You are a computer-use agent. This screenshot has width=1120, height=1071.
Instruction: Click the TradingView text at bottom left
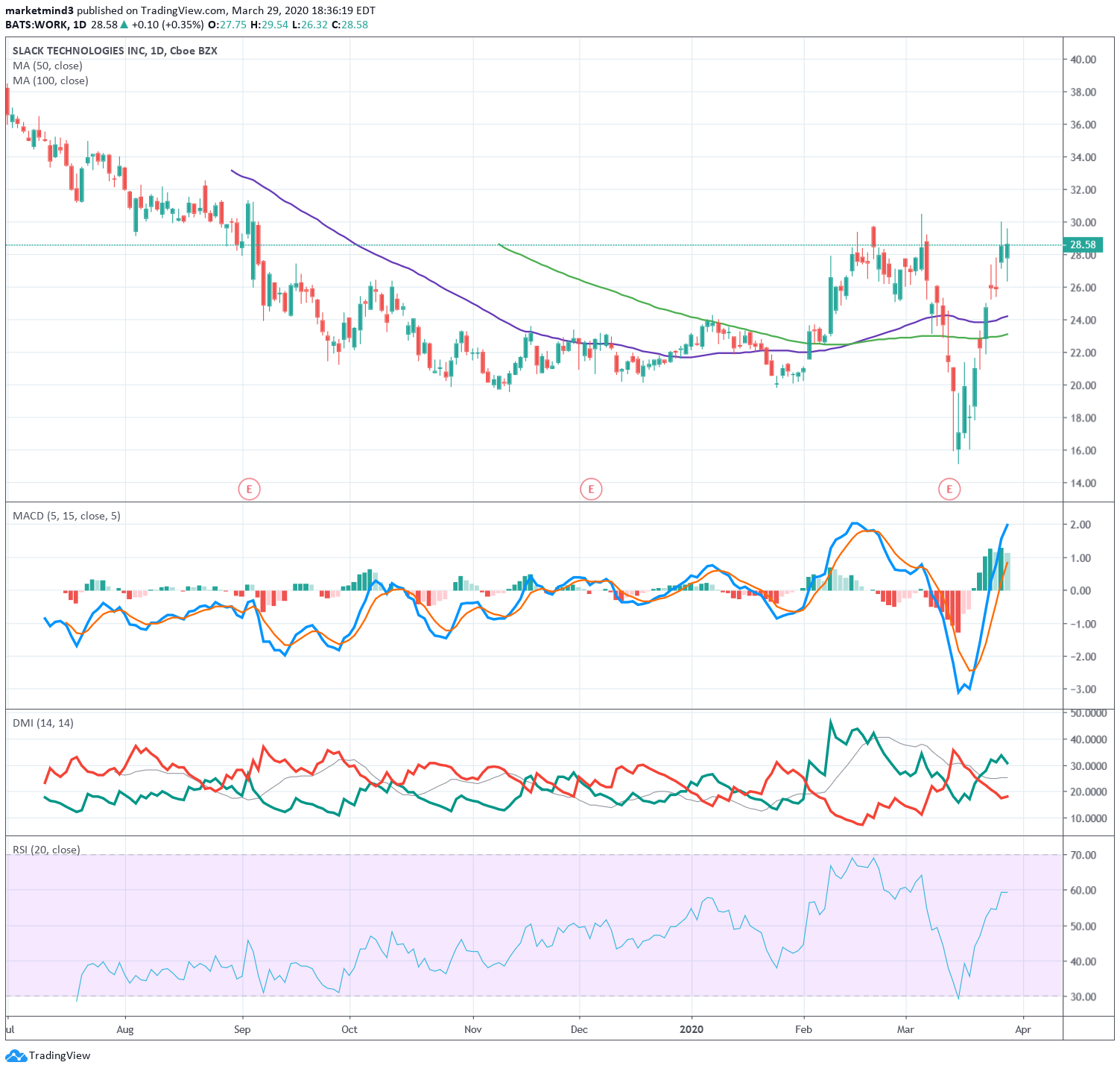coord(60,1055)
